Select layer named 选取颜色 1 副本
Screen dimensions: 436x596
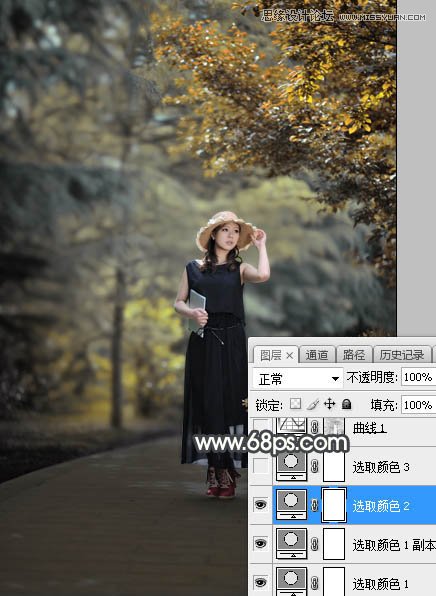click(394, 545)
